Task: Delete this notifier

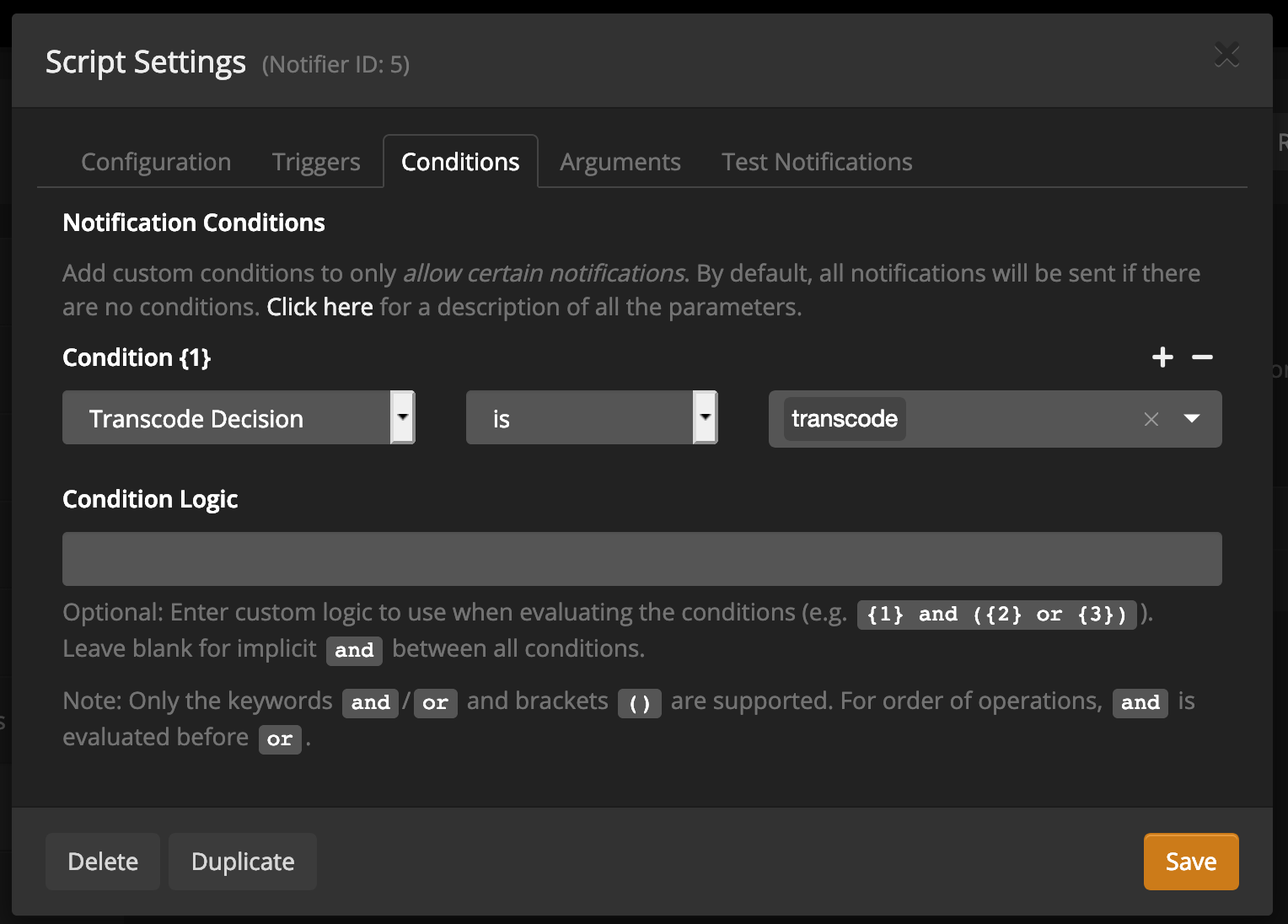Action: (x=102, y=861)
